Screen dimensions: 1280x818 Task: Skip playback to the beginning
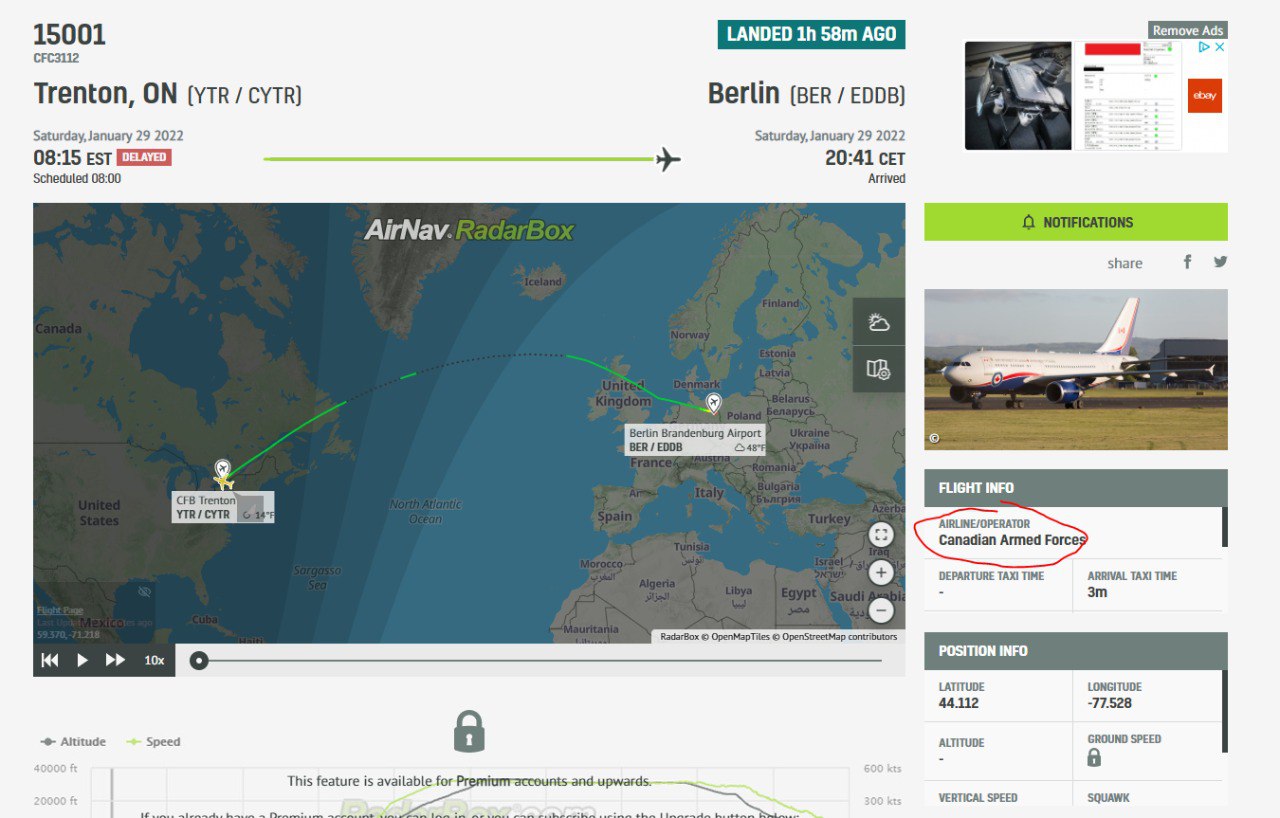tap(49, 660)
